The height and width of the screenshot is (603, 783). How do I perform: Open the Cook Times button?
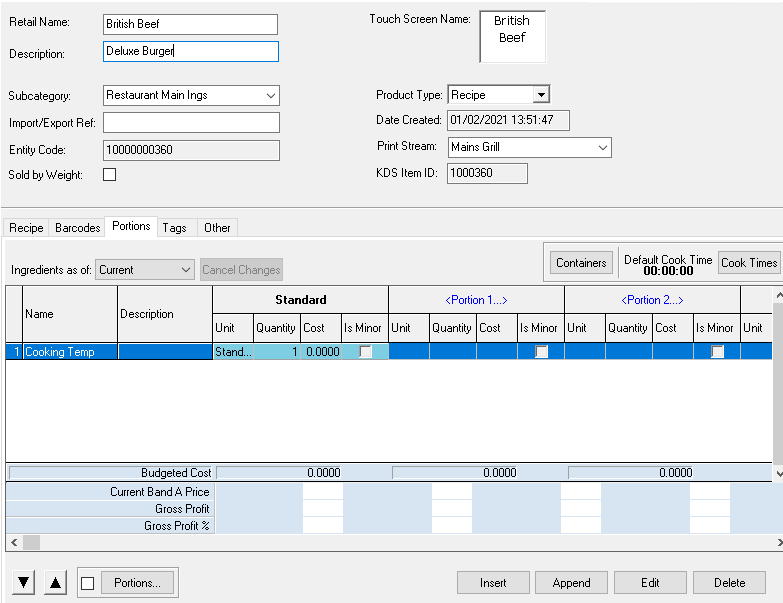[x=748, y=263]
